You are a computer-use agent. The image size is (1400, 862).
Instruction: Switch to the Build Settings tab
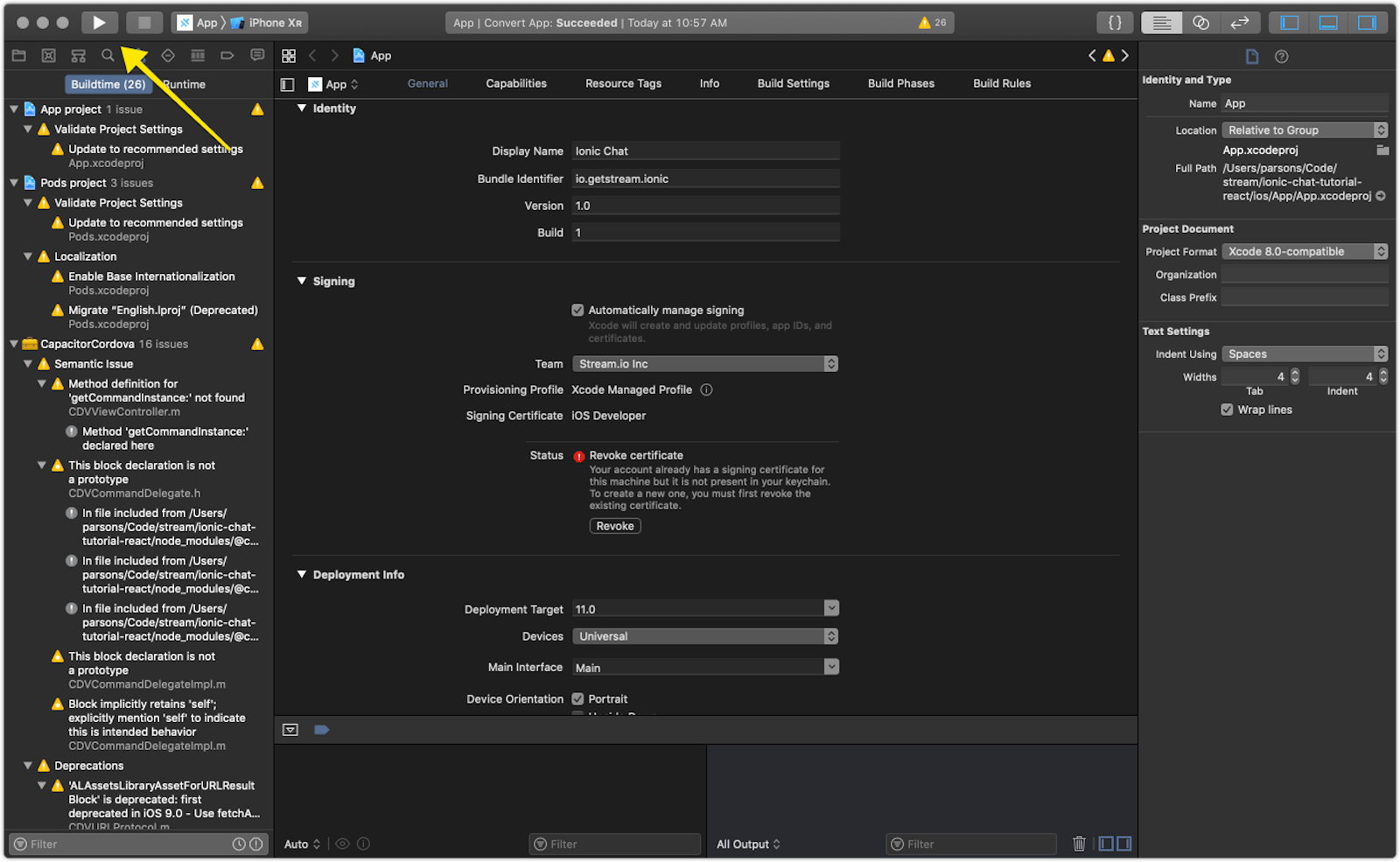(x=793, y=84)
